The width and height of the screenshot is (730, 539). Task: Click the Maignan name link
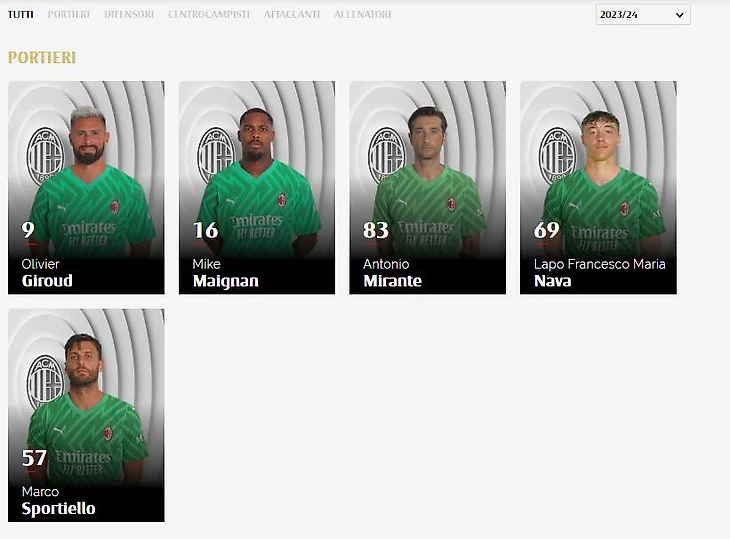point(225,281)
